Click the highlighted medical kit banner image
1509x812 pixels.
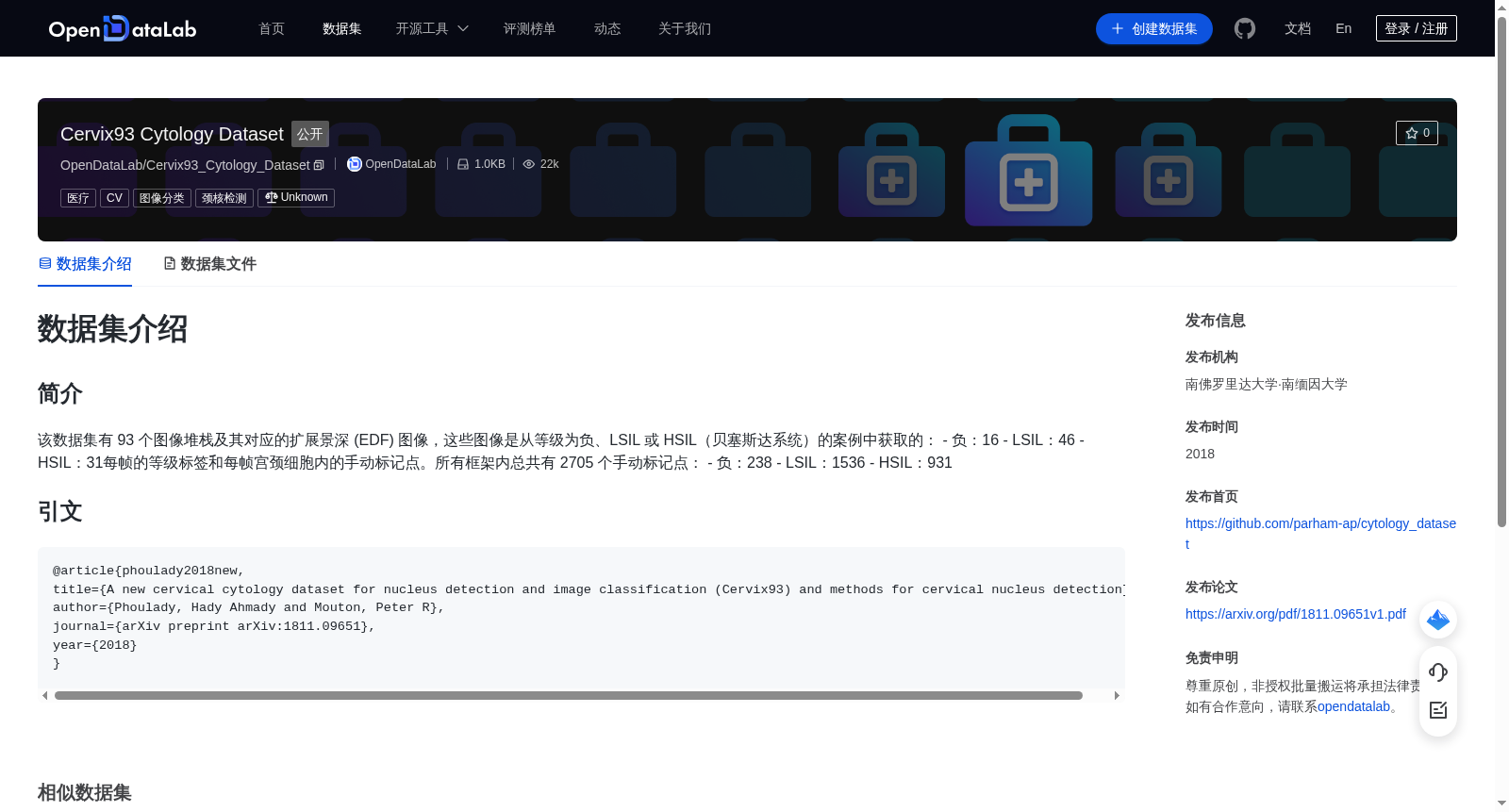coord(1028,171)
